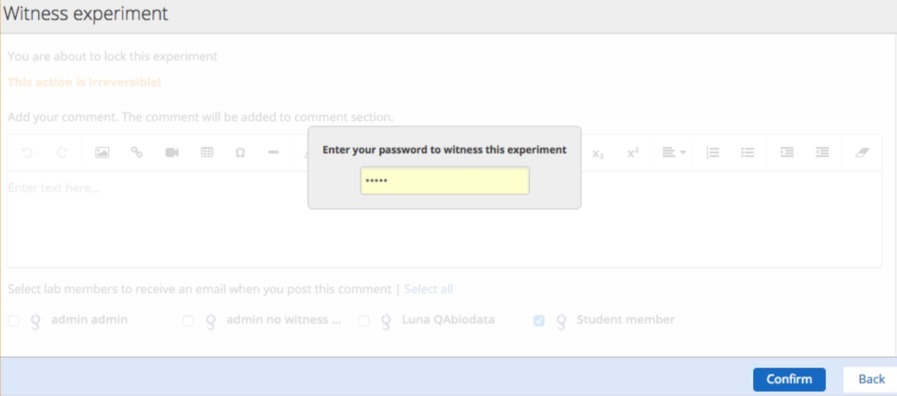Insert video using the camera icon
The image size is (897, 396).
click(x=172, y=153)
